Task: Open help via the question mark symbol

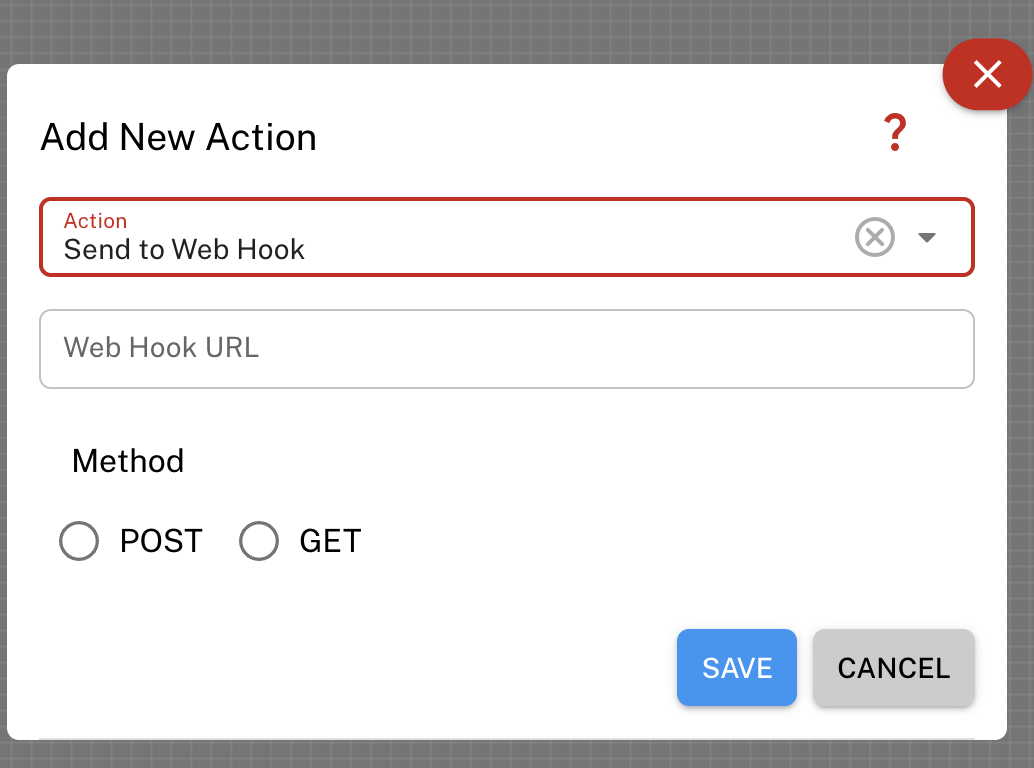Action: pos(895,131)
